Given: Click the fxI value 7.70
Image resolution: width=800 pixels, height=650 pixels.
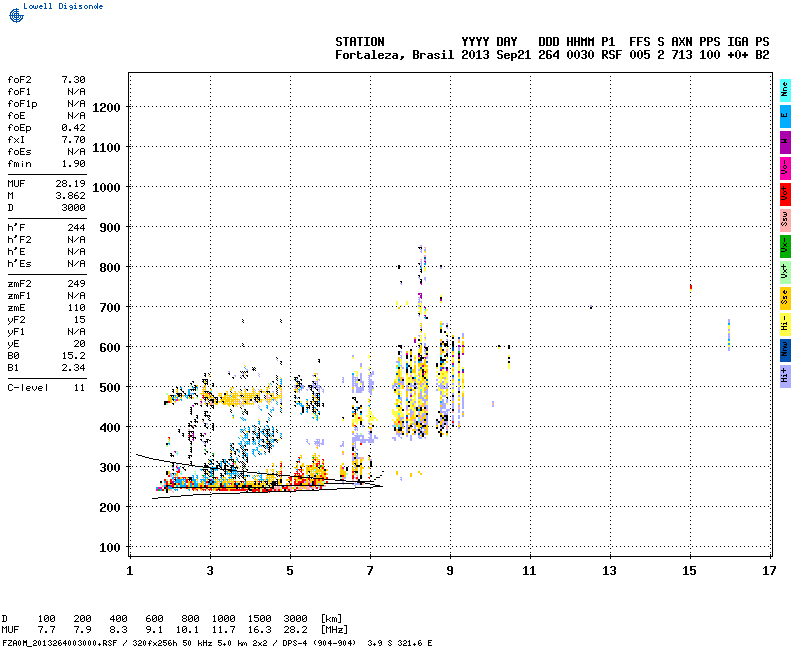Looking at the screenshot, I should [x=73, y=140].
